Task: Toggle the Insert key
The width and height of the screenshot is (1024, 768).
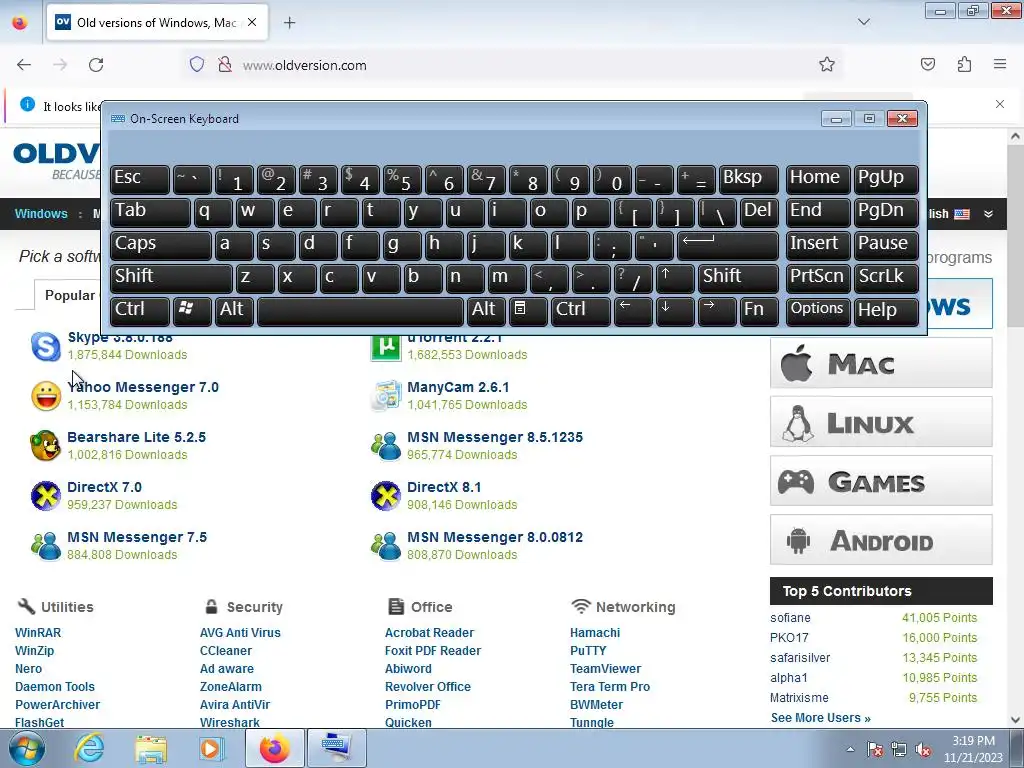Action: pyautogui.click(x=818, y=245)
